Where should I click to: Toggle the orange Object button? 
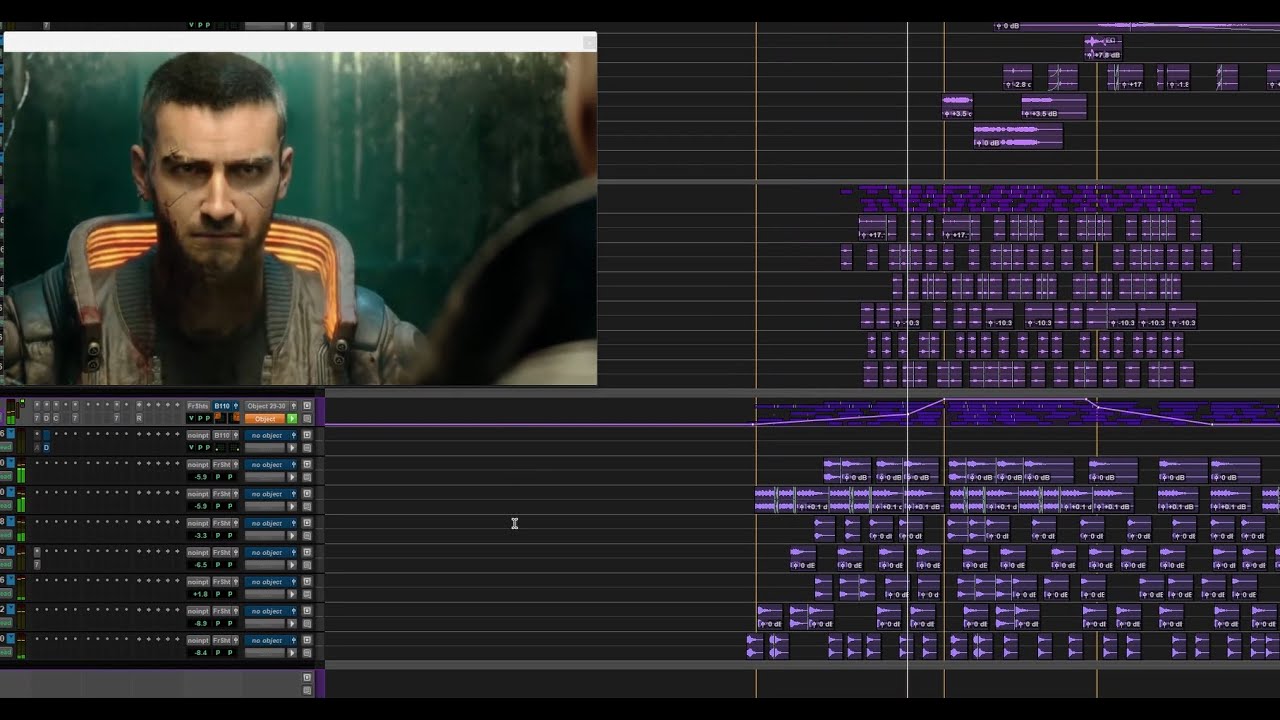tap(265, 419)
